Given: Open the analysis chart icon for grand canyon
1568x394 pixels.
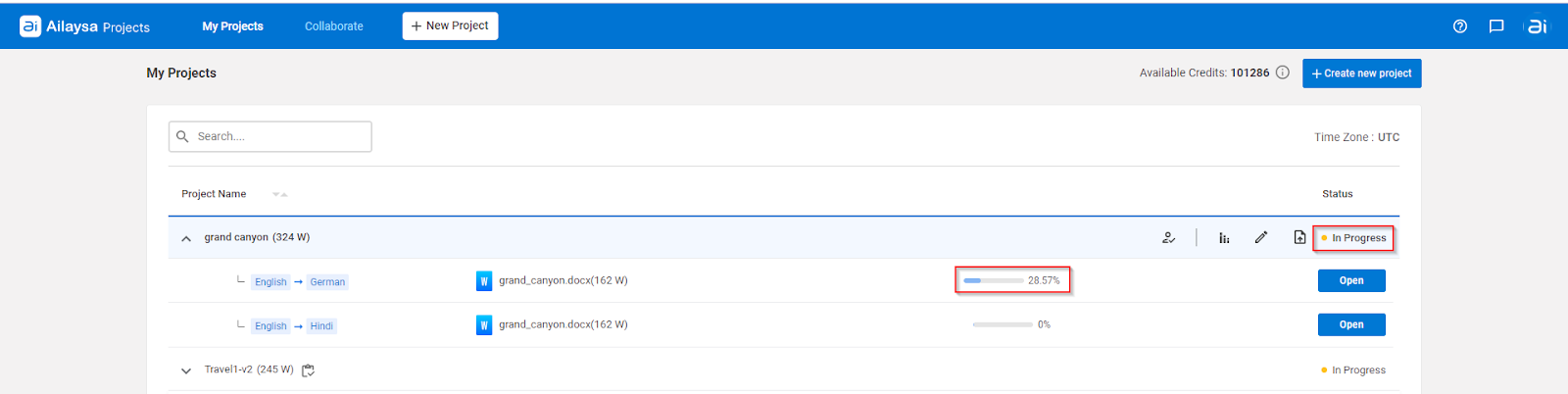Looking at the screenshot, I should [1224, 237].
